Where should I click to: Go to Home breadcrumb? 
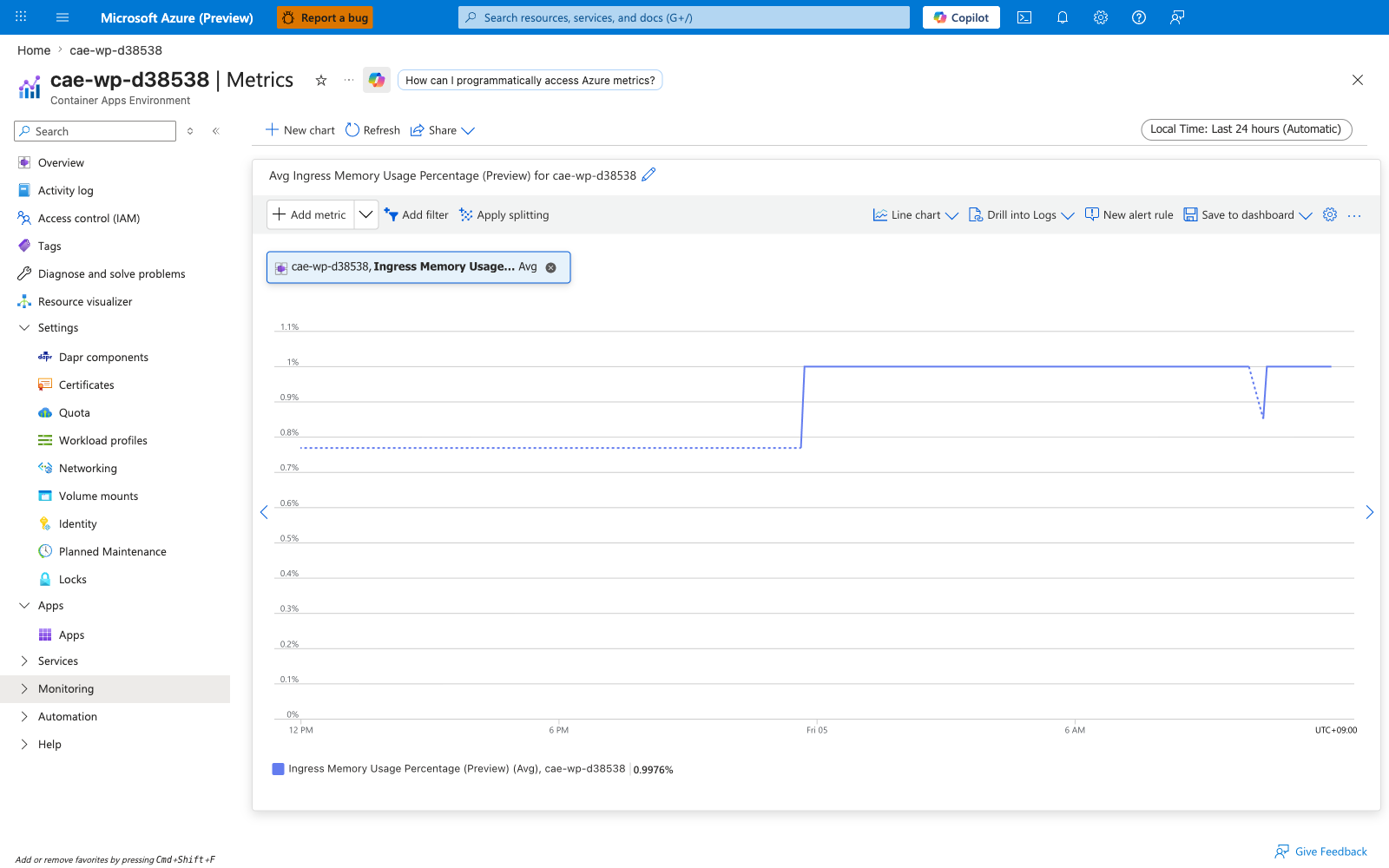coord(34,50)
